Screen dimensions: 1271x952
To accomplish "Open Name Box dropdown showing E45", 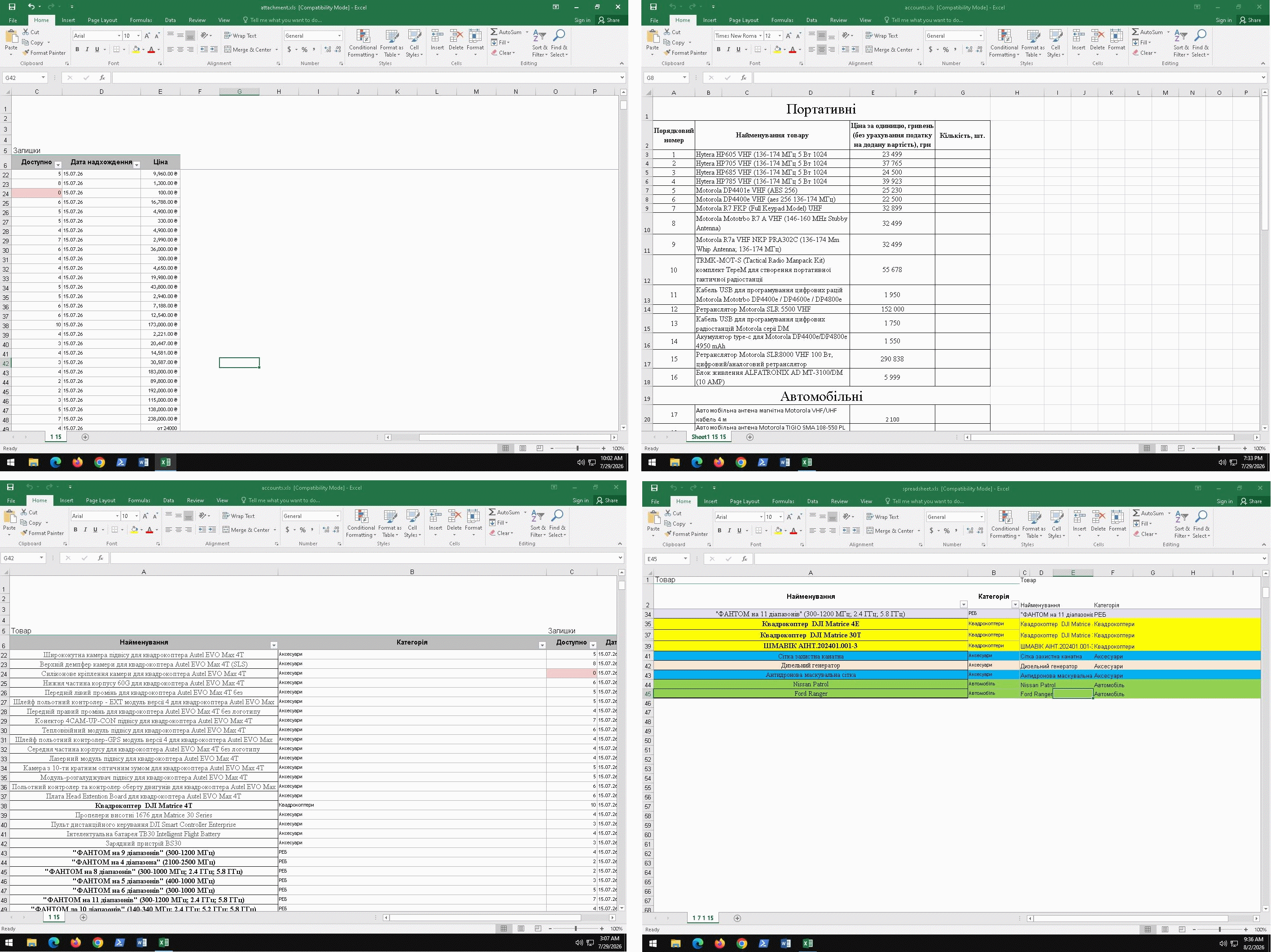I will [x=685, y=559].
